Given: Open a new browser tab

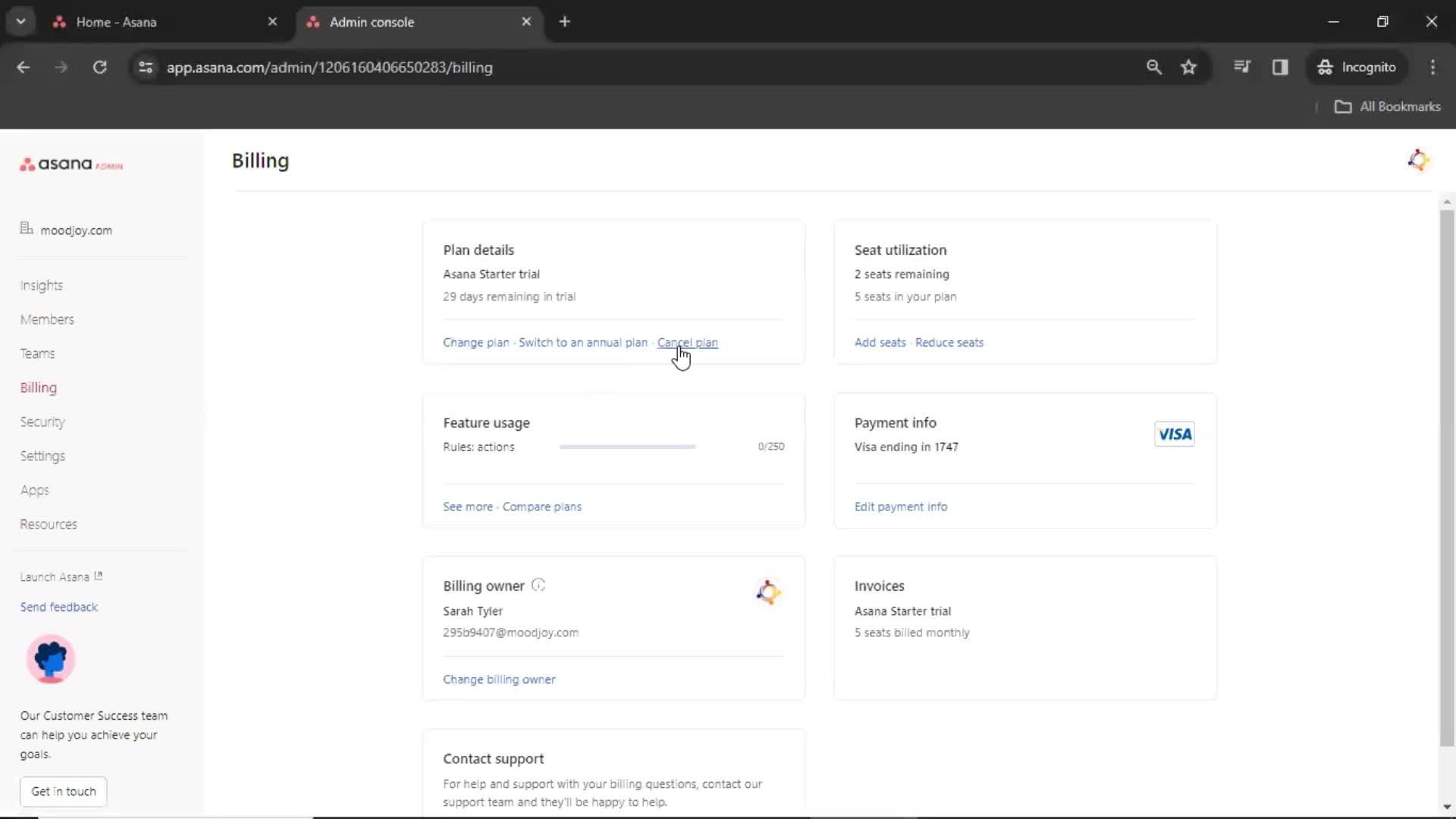Looking at the screenshot, I should click(x=564, y=22).
